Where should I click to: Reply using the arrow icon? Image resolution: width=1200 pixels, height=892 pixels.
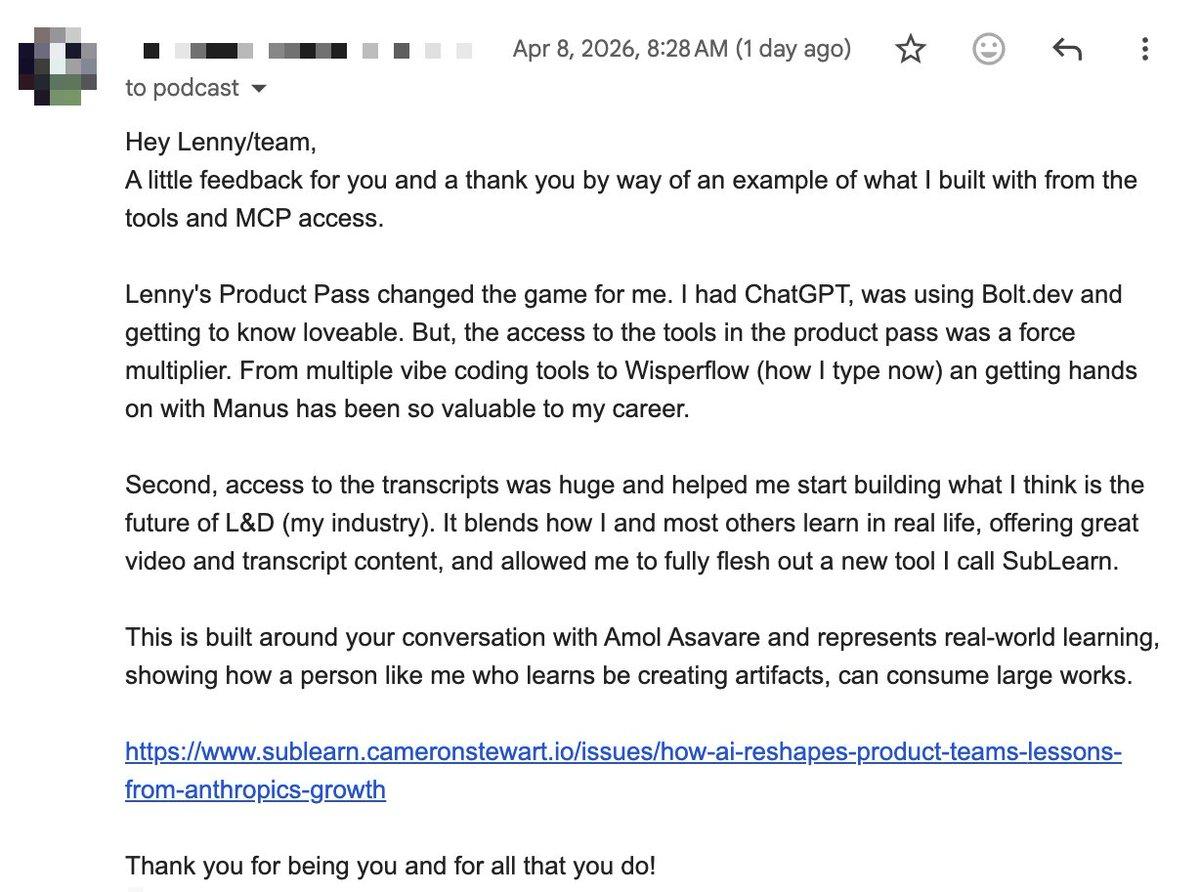click(x=1067, y=49)
